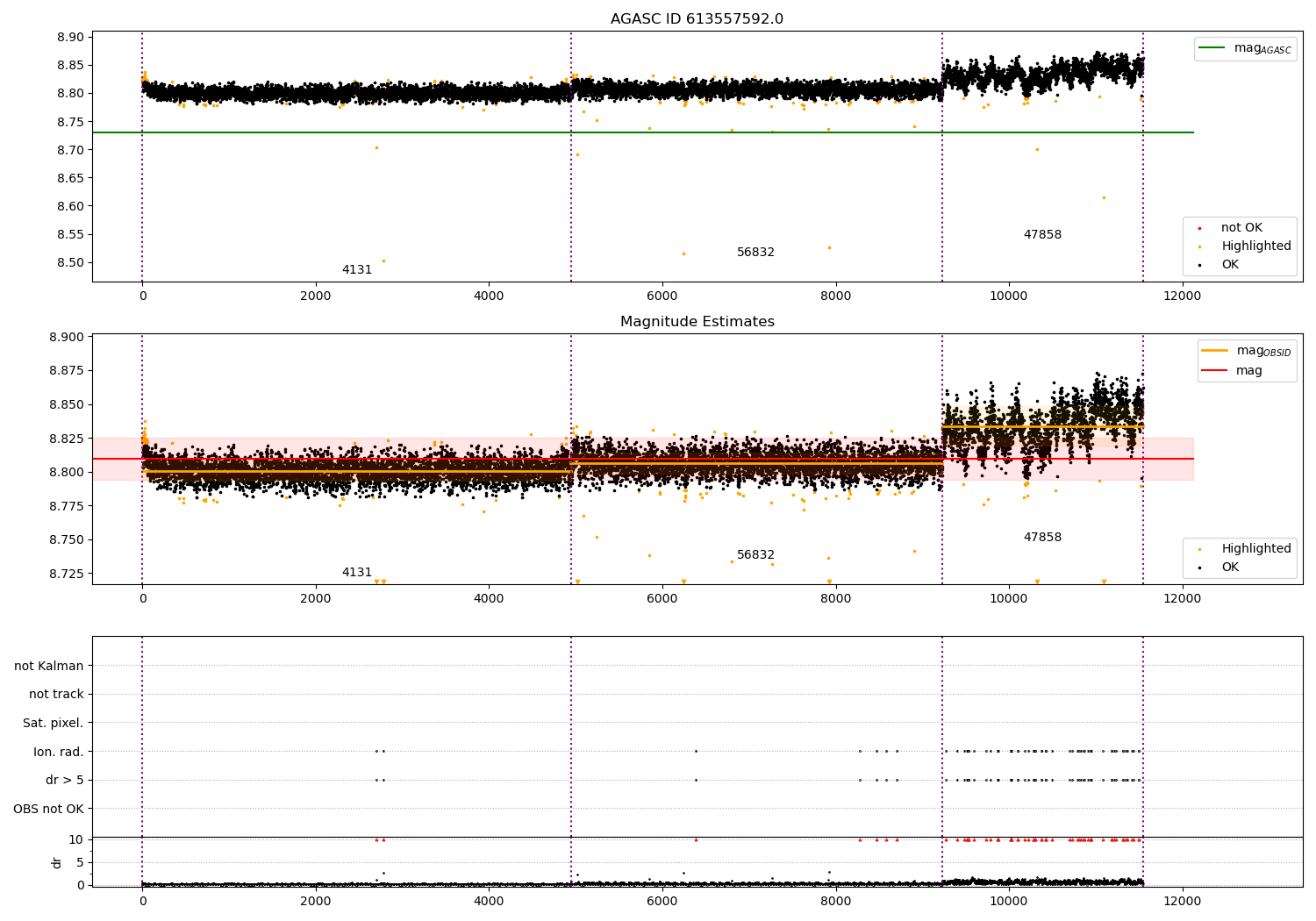
Task: Click the 'not Kalman' flag row label
Action: 49,667
